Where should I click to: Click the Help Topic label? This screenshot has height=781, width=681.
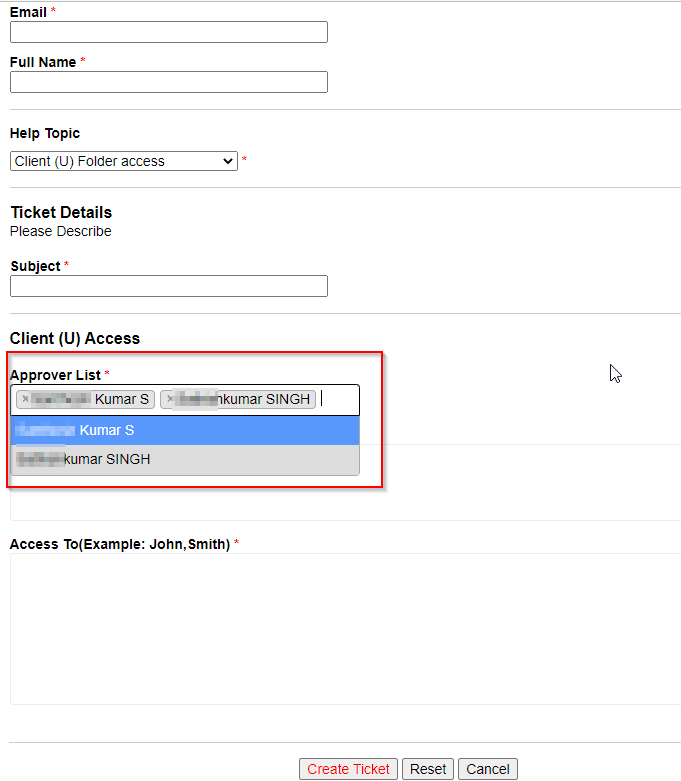[45, 133]
